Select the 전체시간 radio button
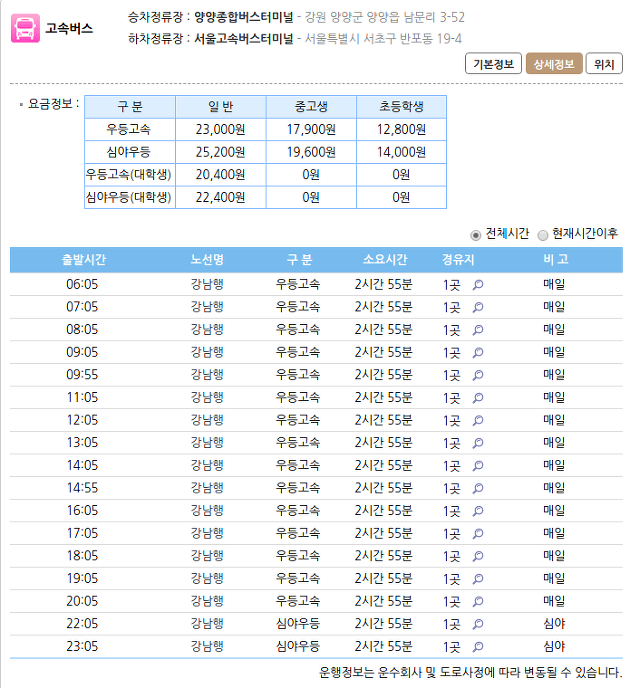Image resolution: width=630 pixels, height=688 pixels. coord(475,235)
